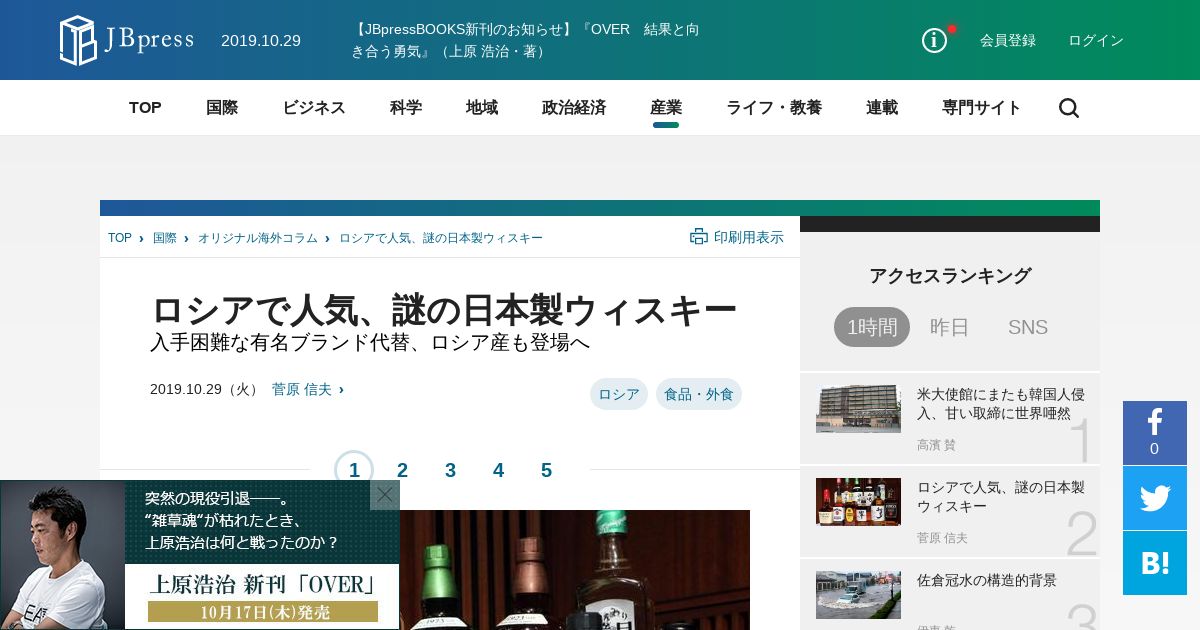
Task: Click the JBpress logo
Action: 126,40
